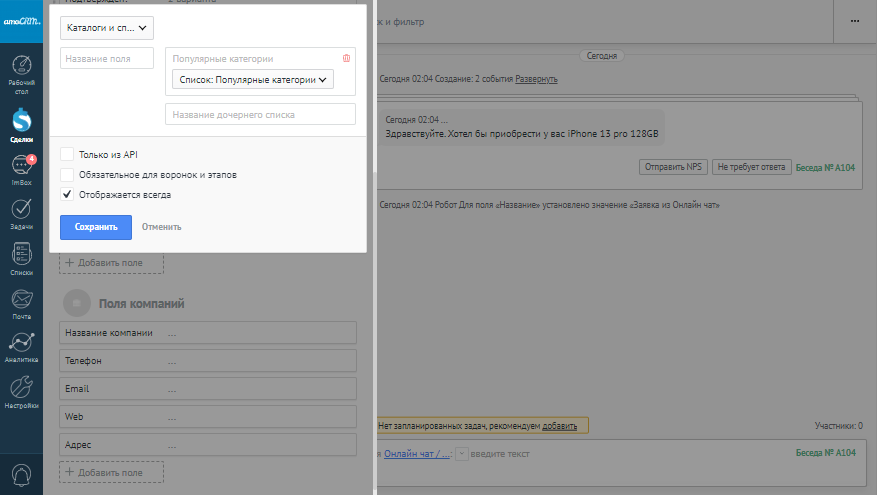Image resolution: width=877 pixels, height=495 pixels.
Task: Open imBox messages icon
Action: (x=21, y=170)
